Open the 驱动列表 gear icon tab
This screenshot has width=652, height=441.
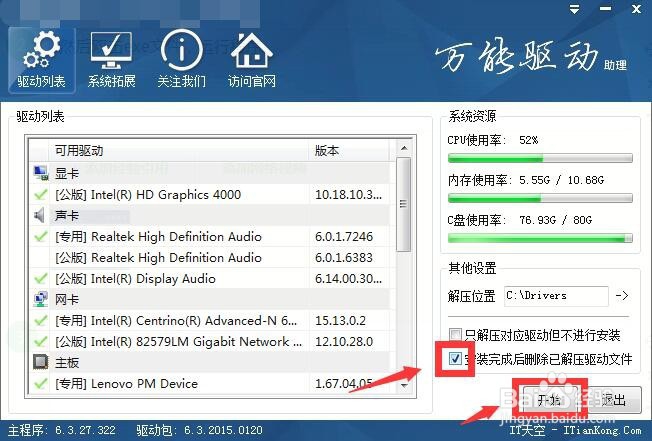coord(42,60)
